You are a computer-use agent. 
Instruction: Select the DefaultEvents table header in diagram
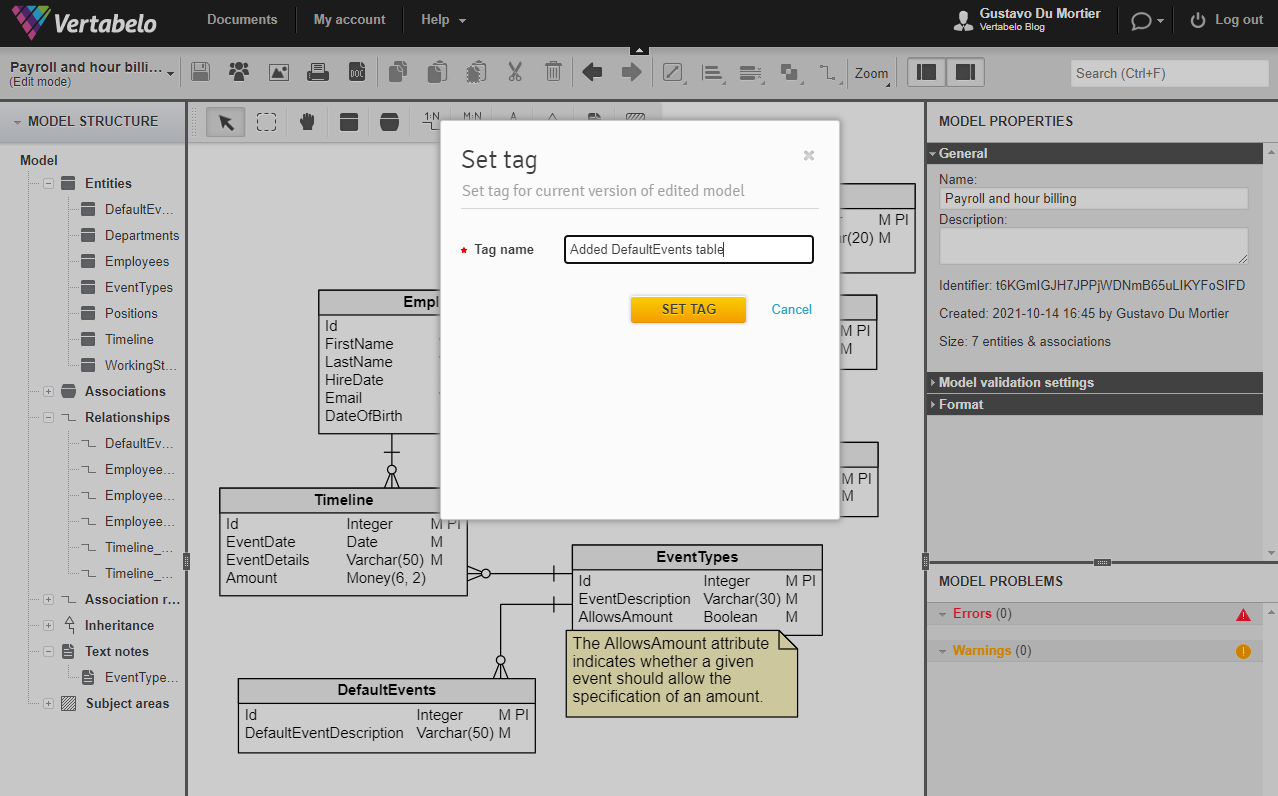click(386, 690)
